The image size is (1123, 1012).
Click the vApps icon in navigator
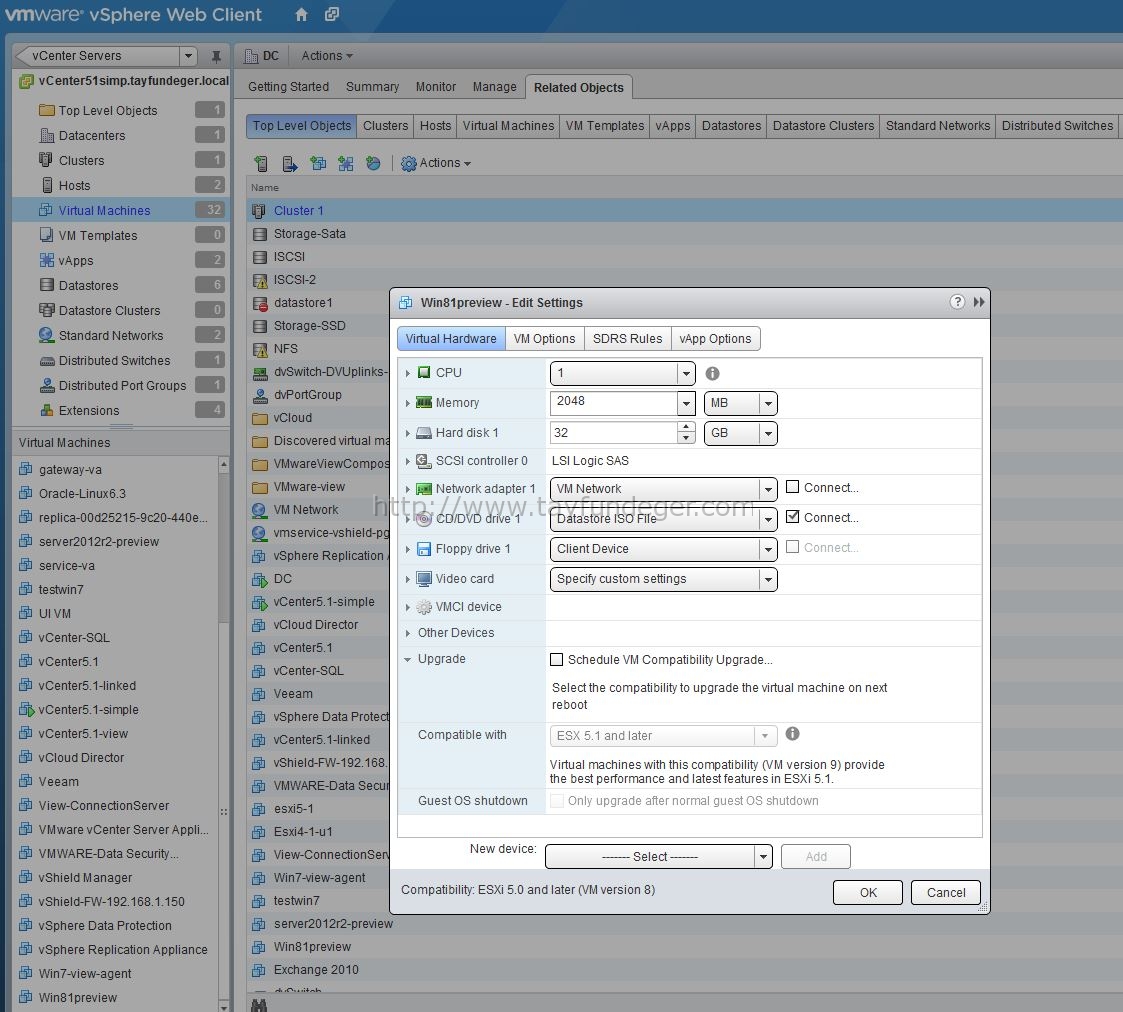point(47,260)
